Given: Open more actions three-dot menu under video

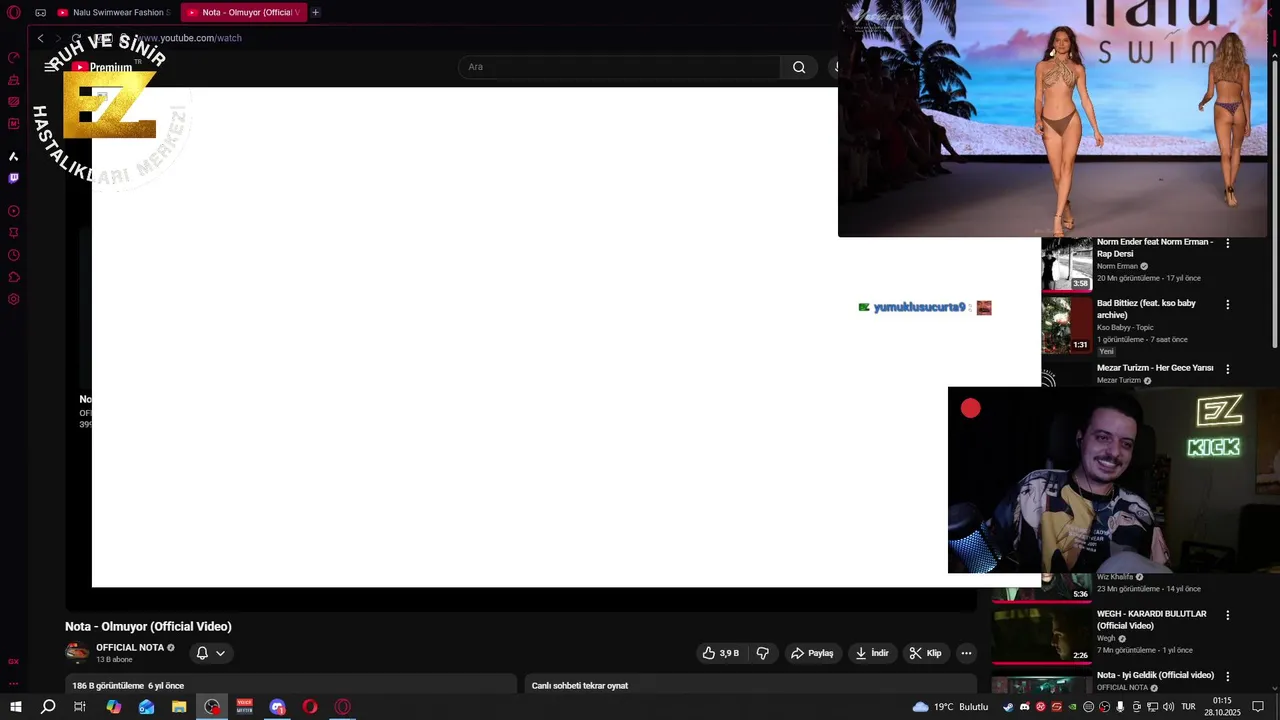Looking at the screenshot, I should (x=966, y=653).
